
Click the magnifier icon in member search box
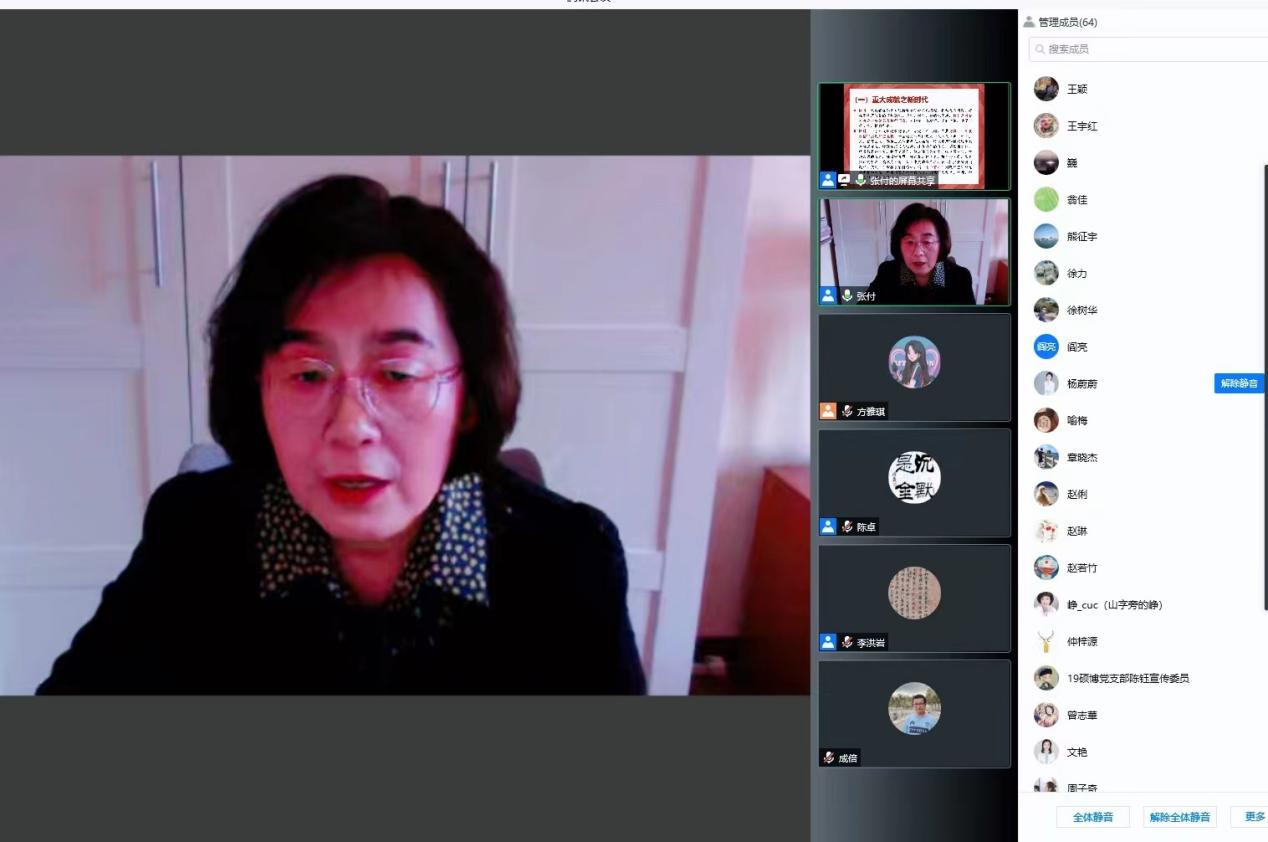[x=1041, y=49]
